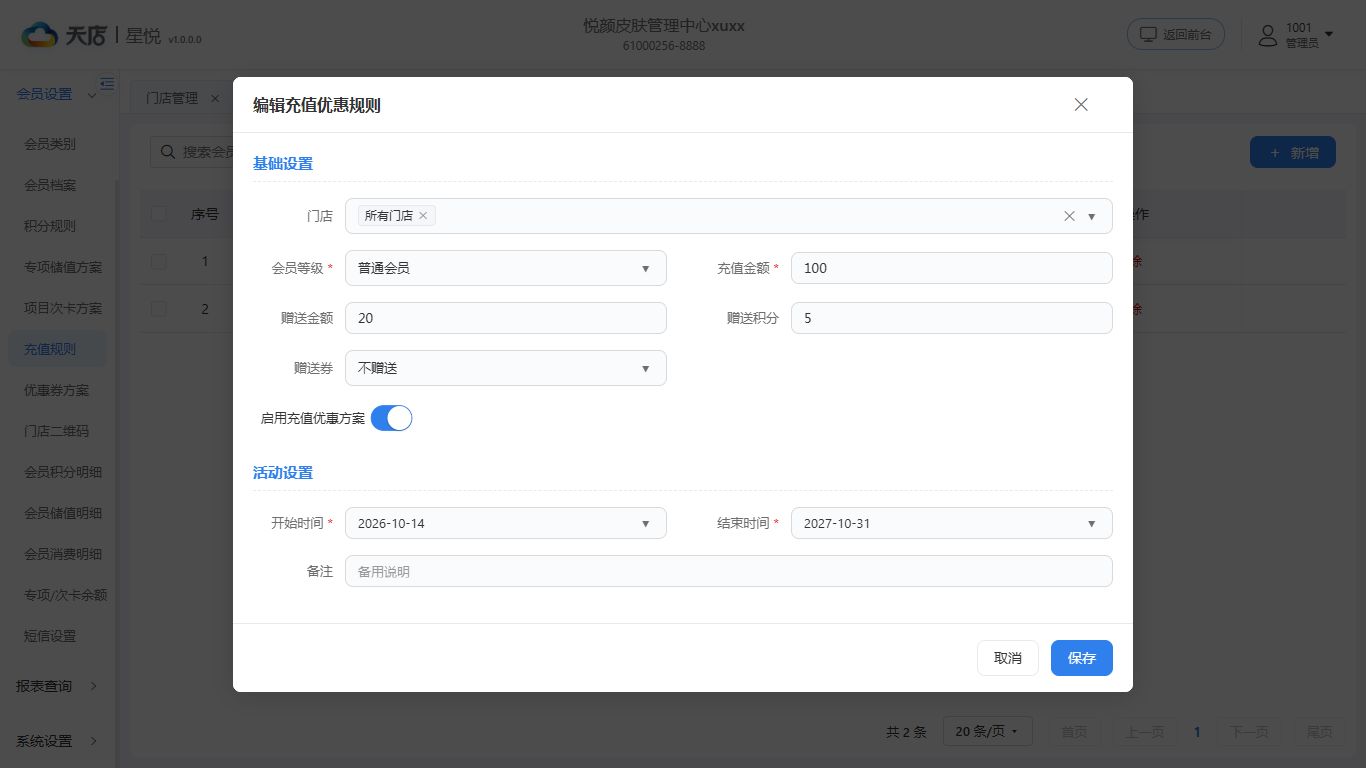Click the 充值金额 input field
This screenshot has width=1366, height=768.
952,268
